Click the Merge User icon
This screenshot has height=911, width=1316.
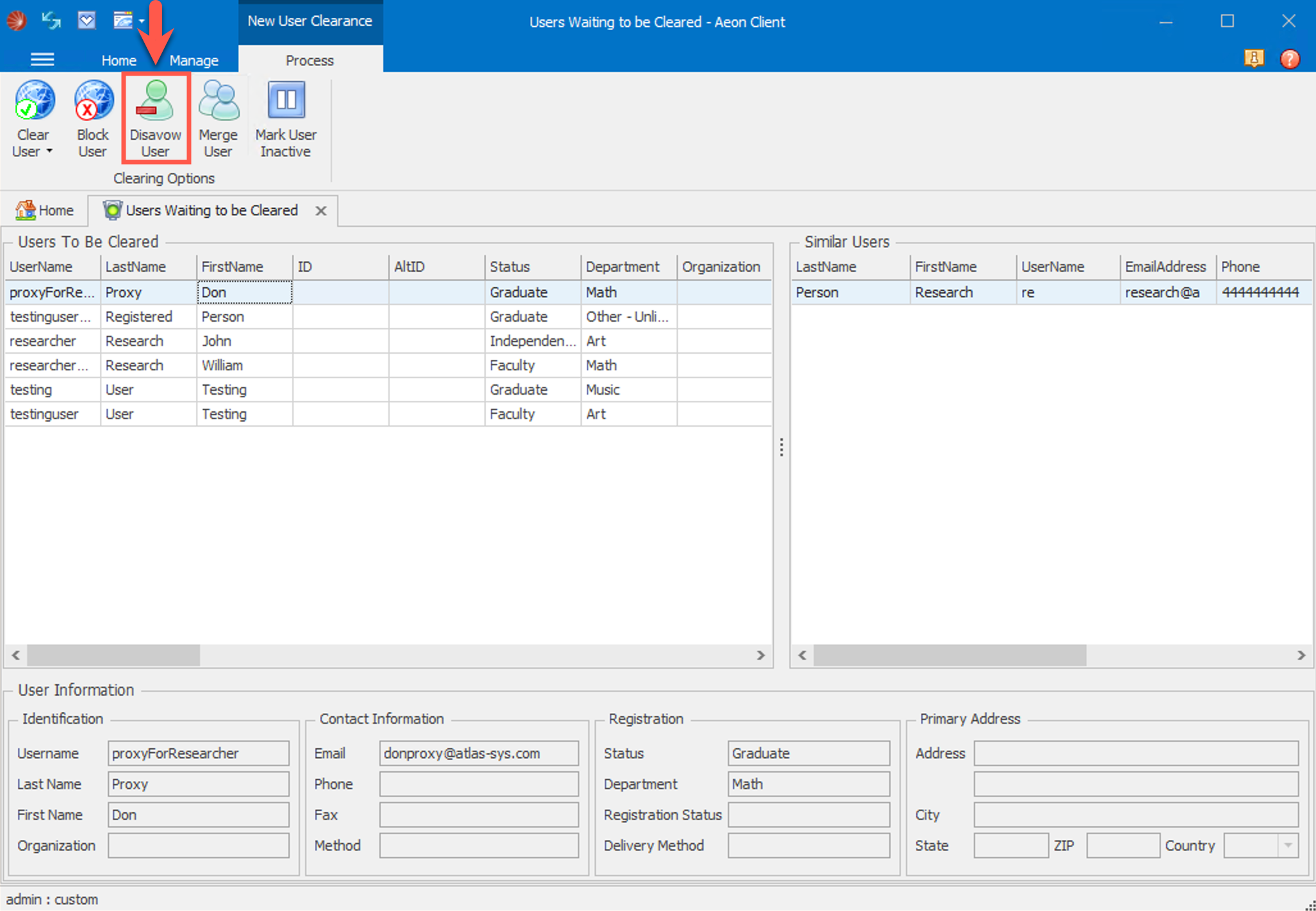(x=218, y=101)
